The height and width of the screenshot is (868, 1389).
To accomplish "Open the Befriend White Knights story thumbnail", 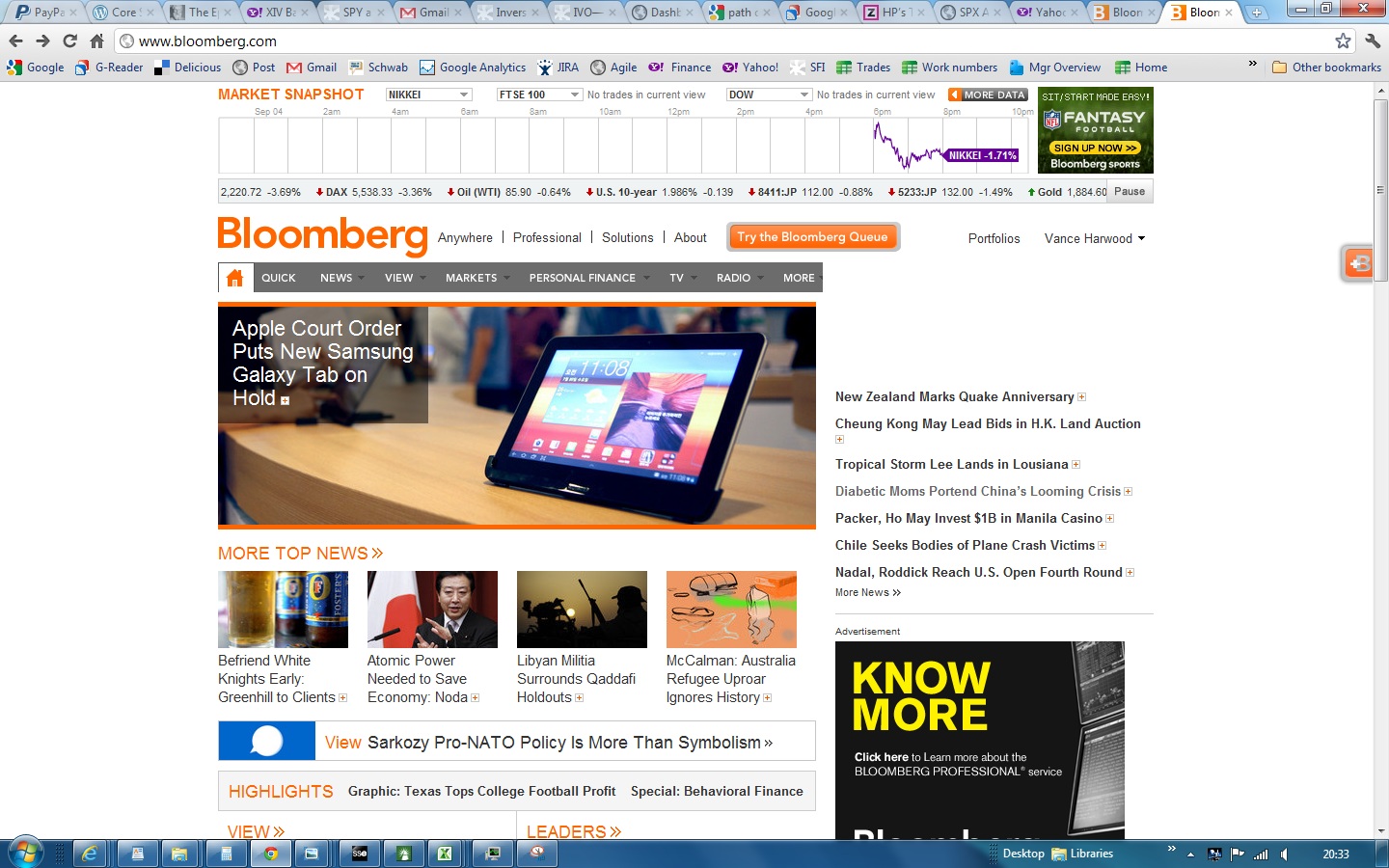I will (283, 610).
